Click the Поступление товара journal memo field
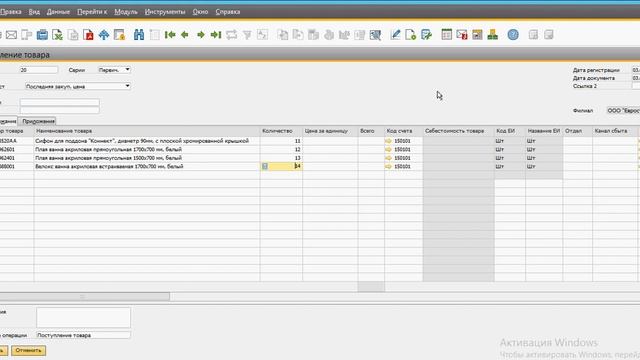 click(x=83, y=335)
